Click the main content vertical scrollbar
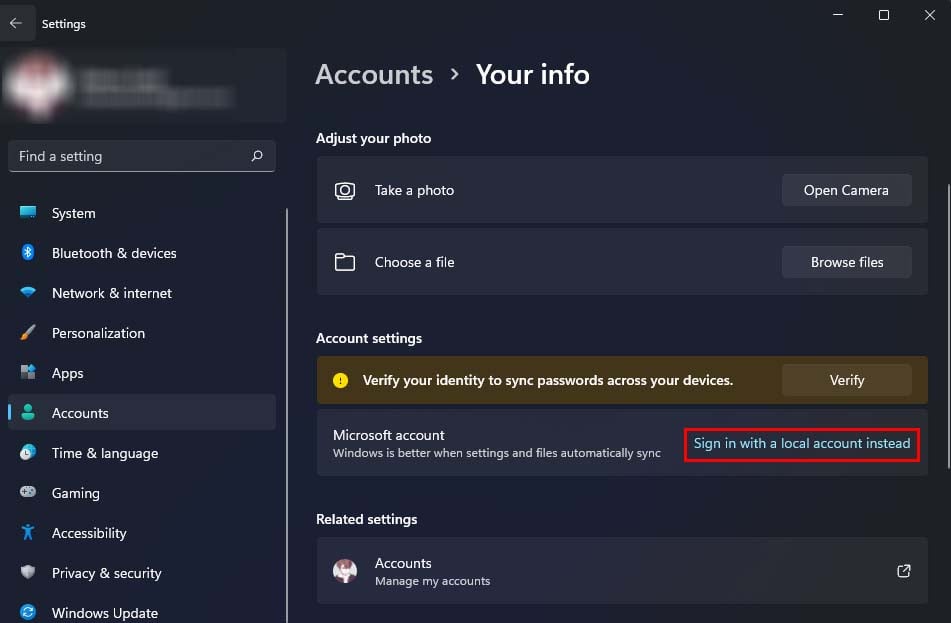The width and height of the screenshot is (951, 623). [x=948, y=326]
